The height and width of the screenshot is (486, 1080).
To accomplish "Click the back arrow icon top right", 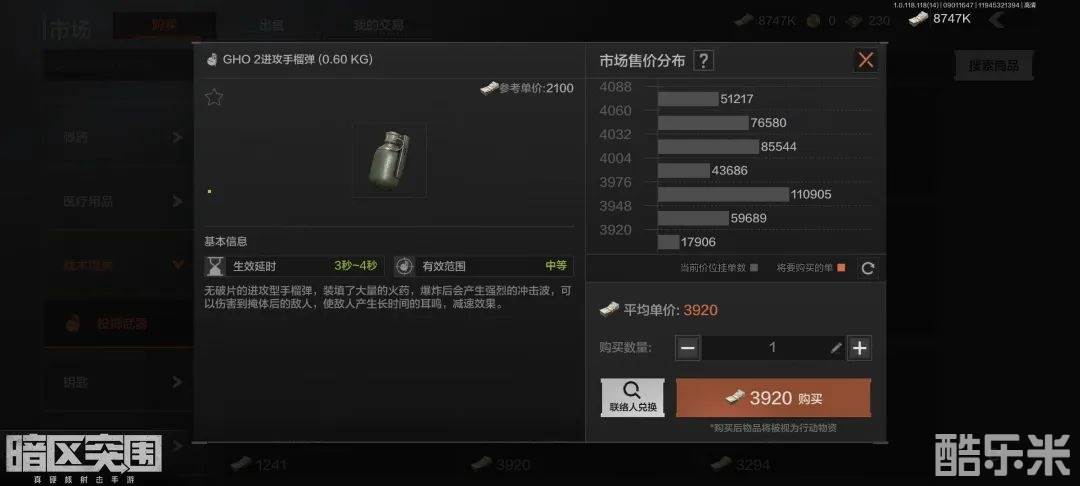I will pos(996,20).
